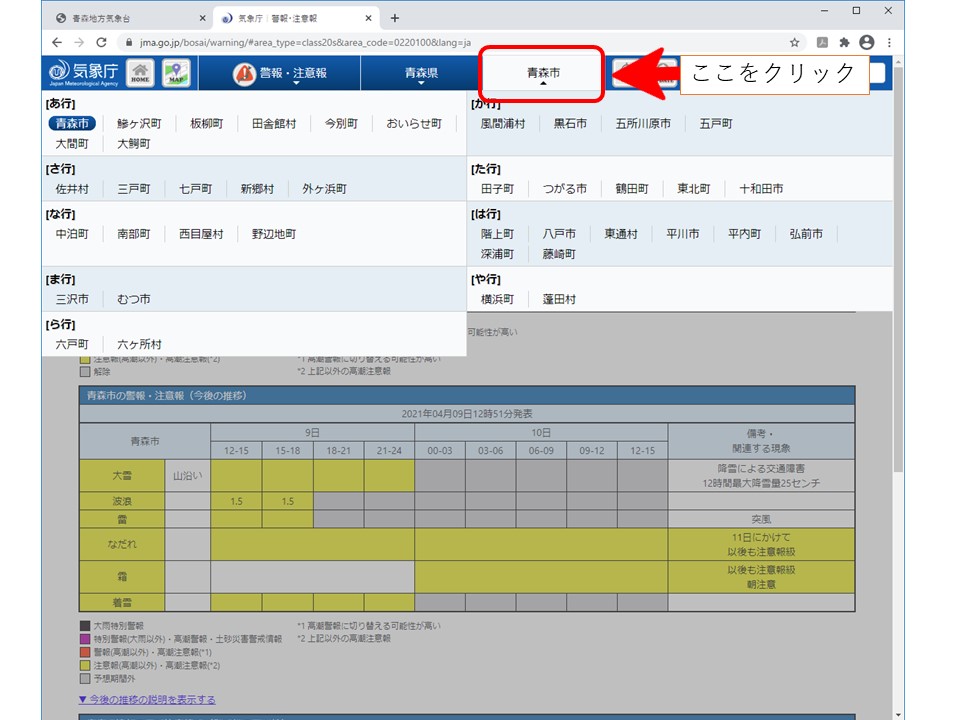Select 横浜町
This screenshot has height=720, width=960.
(x=497, y=299)
